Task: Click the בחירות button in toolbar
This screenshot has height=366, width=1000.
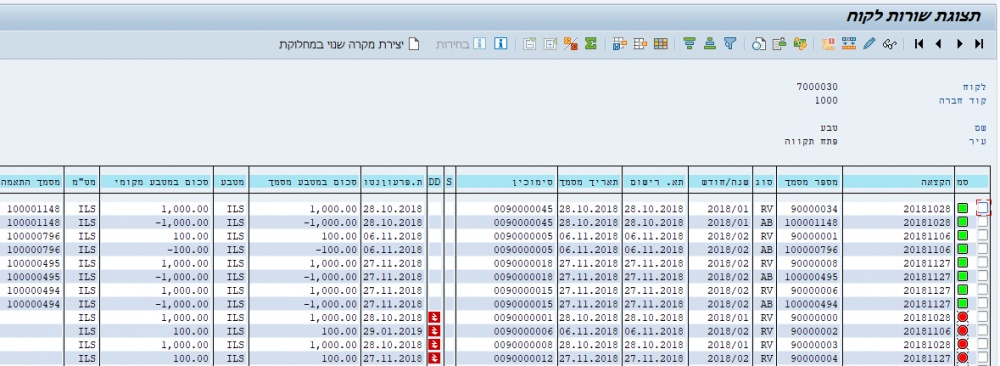Action: coord(461,44)
